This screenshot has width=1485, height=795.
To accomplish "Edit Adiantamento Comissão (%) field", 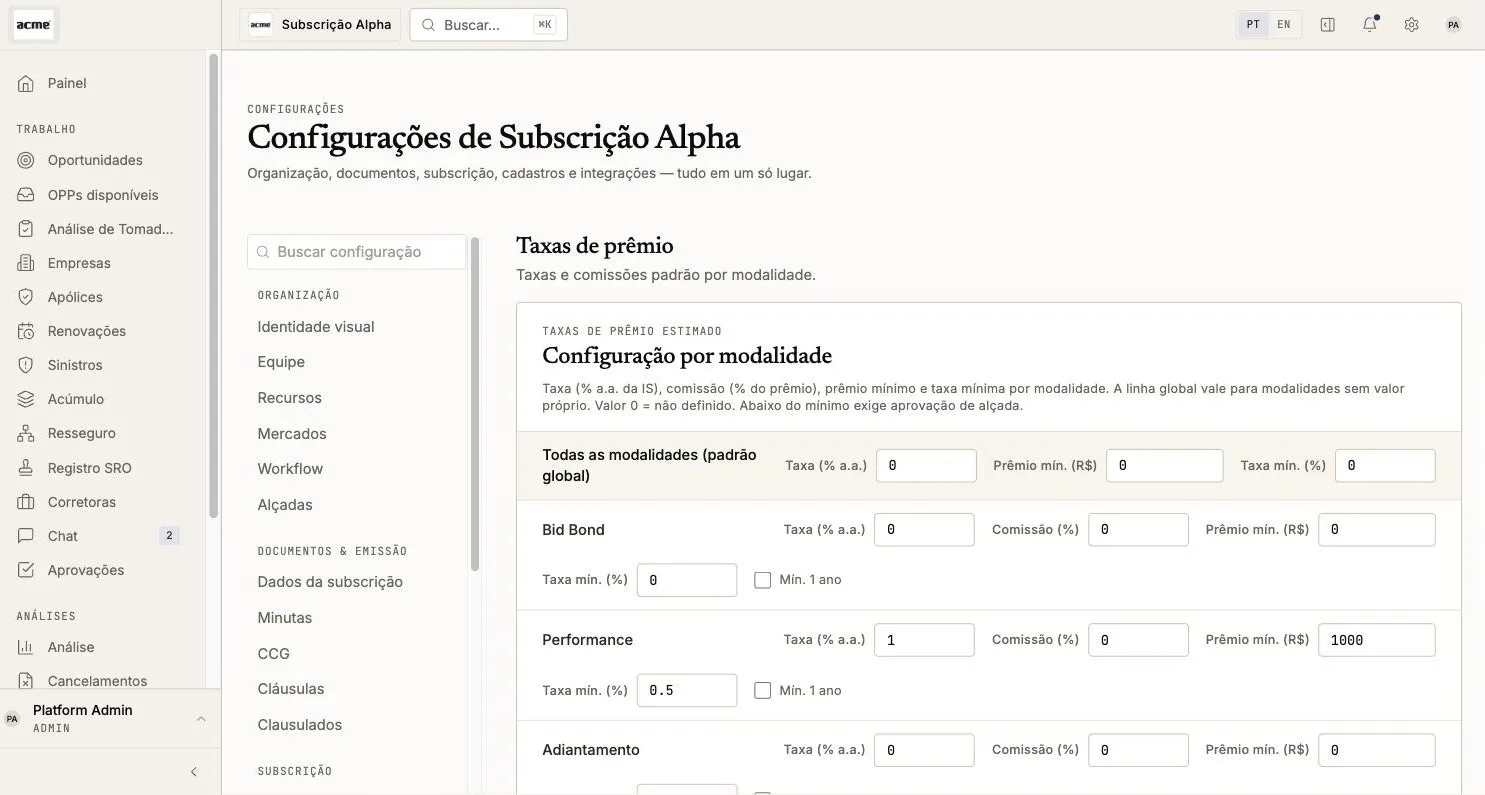I will 1138,750.
